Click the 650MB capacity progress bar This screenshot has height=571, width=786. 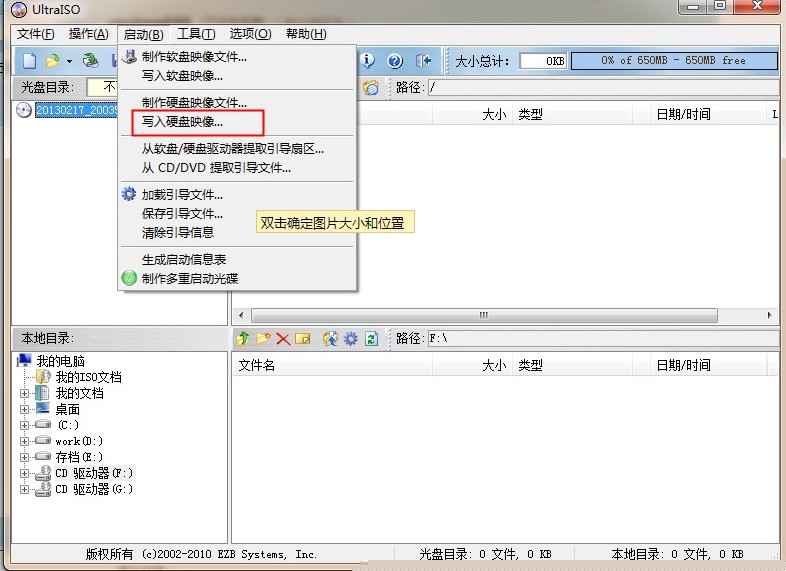(674, 61)
